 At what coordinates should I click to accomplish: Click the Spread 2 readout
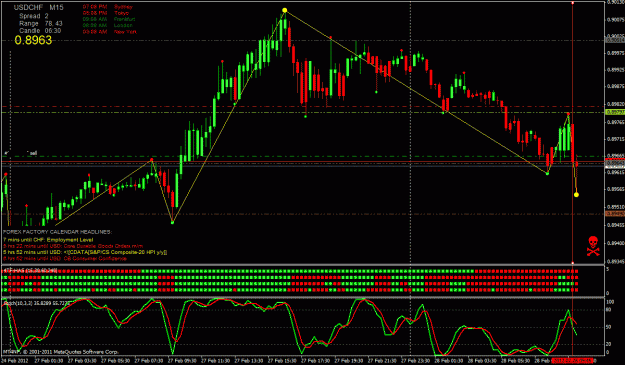pyautogui.click(x=34, y=16)
